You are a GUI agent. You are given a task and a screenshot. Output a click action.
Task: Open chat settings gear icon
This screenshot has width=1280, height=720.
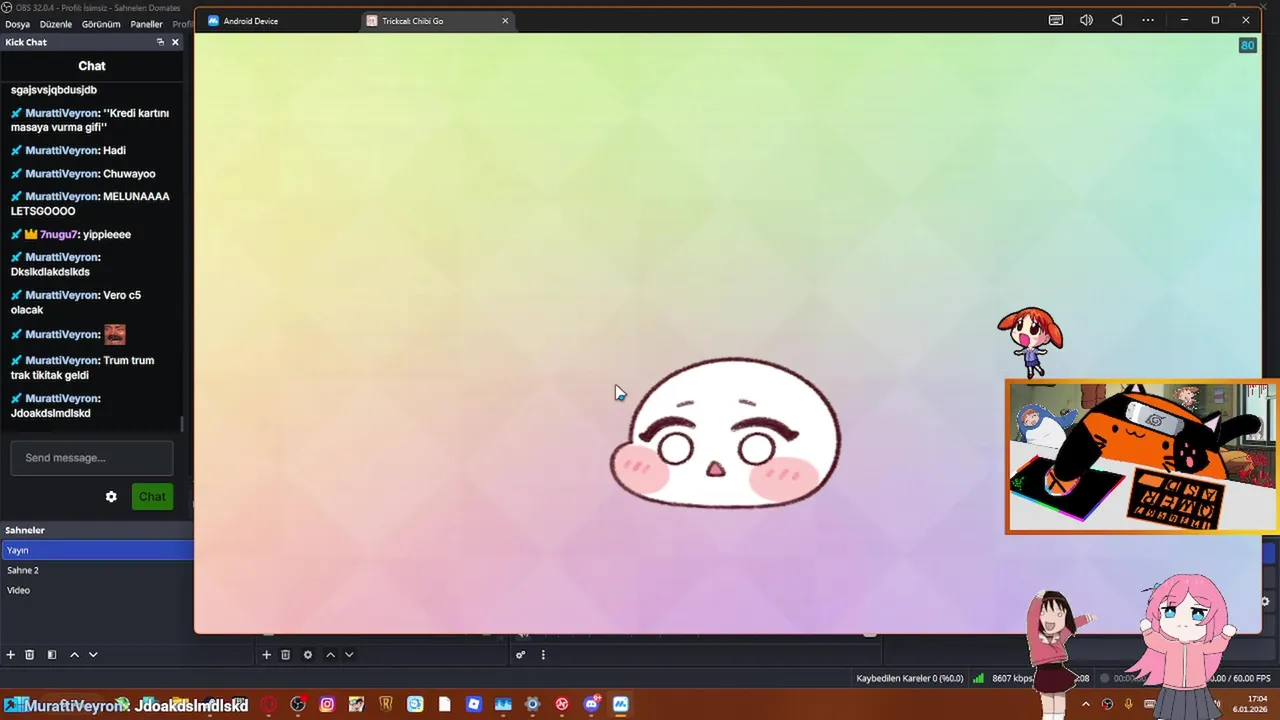pyautogui.click(x=111, y=497)
